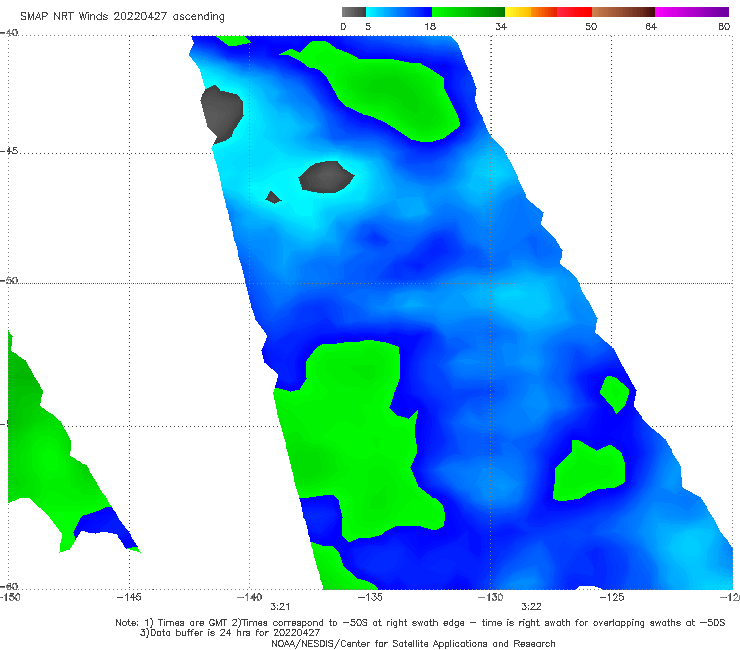Click the longitude axis label '-135'
The height and width of the screenshot is (650, 740).
[370, 597]
